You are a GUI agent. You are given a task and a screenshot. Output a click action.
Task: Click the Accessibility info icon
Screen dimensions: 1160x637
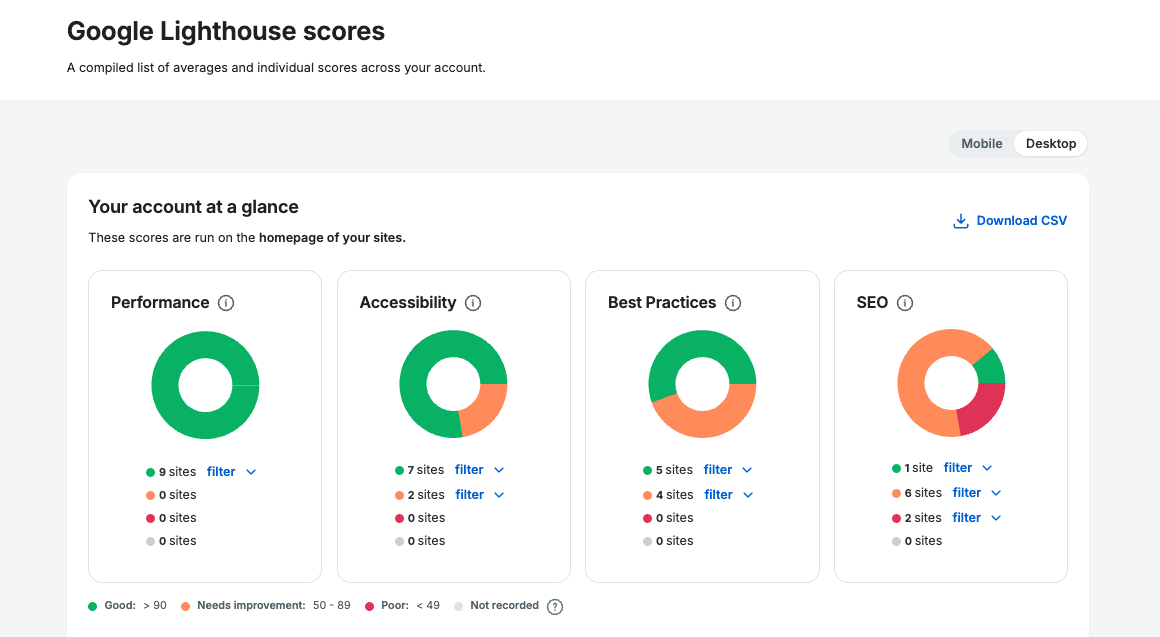(x=473, y=303)
